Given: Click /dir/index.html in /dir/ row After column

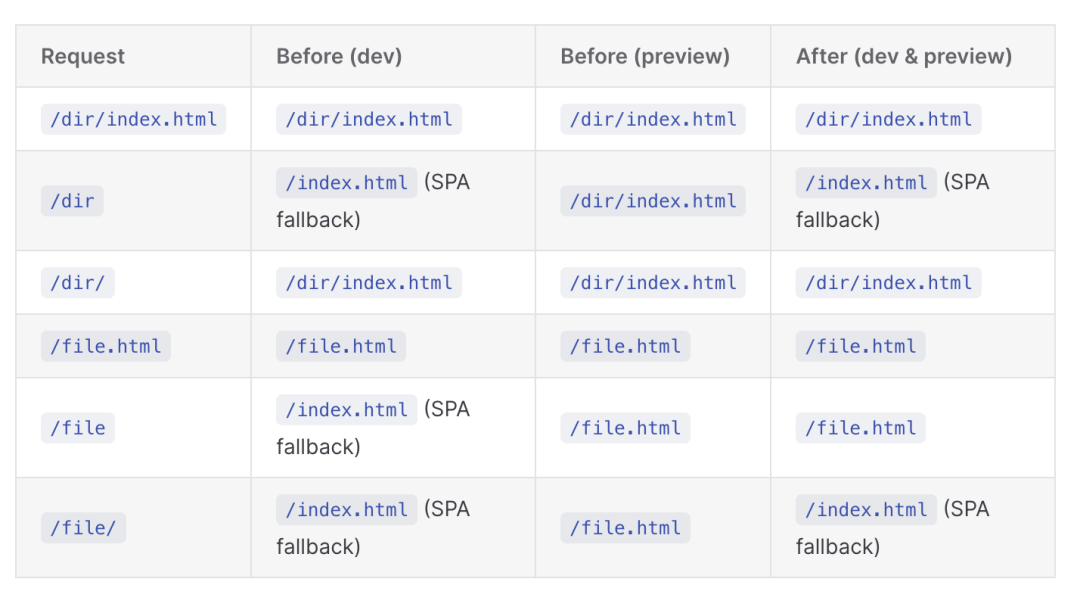Looking at the screenshot, I should click(888, 282).
